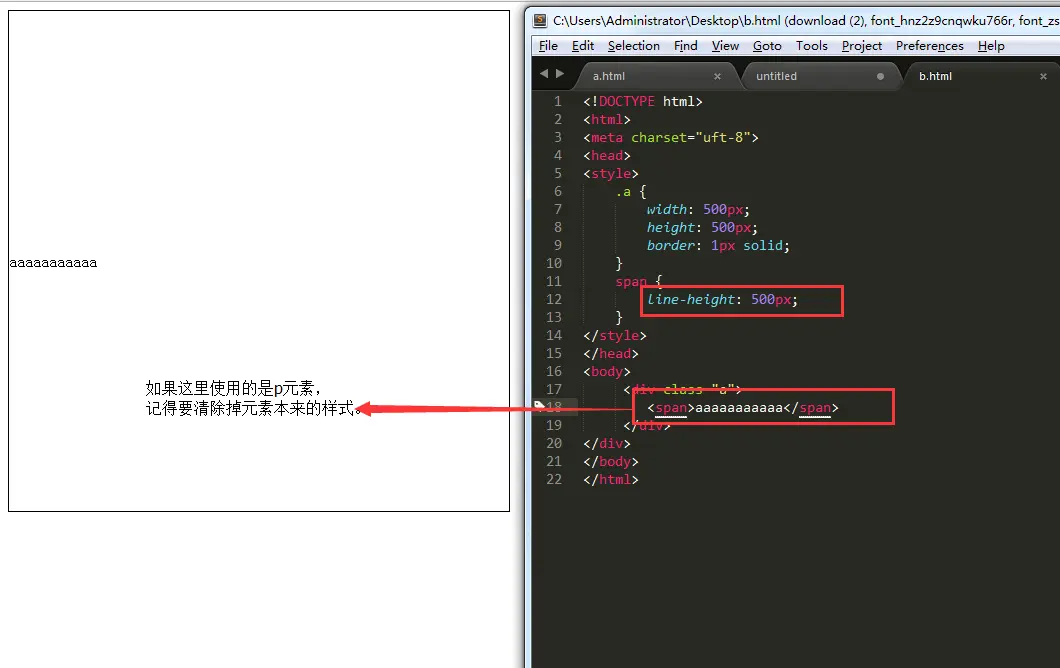Open the Preferences menu
Screen dimensions: 1060x668
[930, 46]
